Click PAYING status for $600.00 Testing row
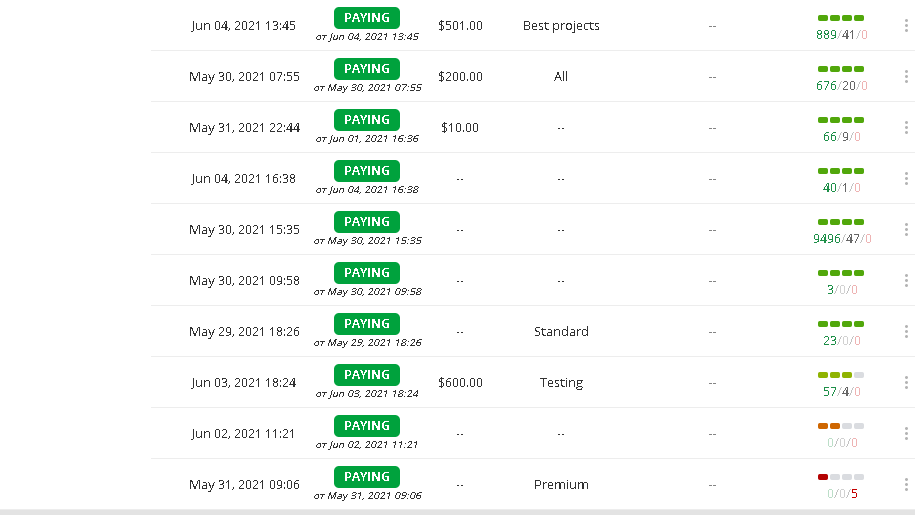The image size is (915, 515). (x=367, y=375)
